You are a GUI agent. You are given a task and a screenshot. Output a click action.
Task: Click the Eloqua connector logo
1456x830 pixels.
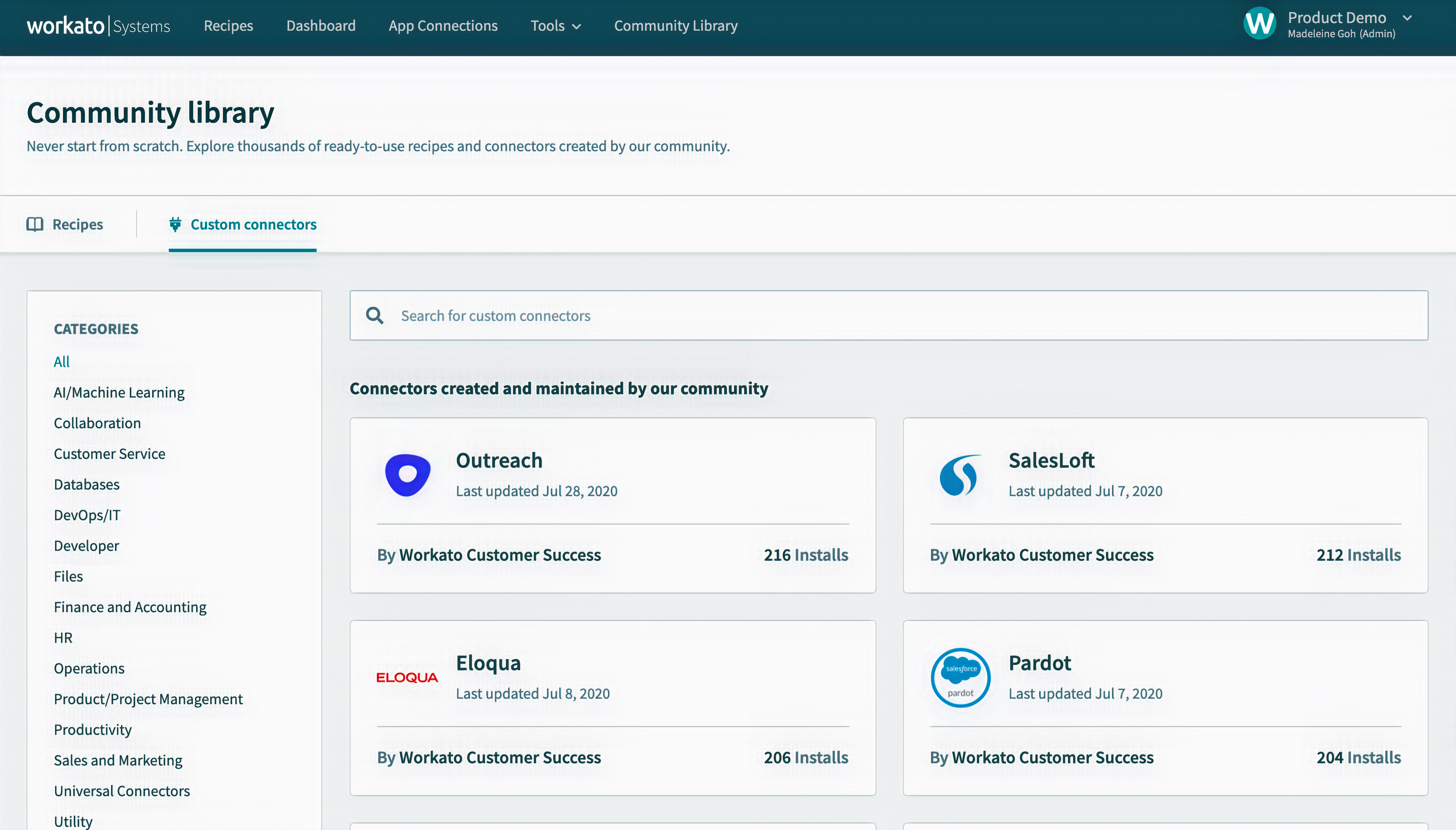click(x=407, y=677)
